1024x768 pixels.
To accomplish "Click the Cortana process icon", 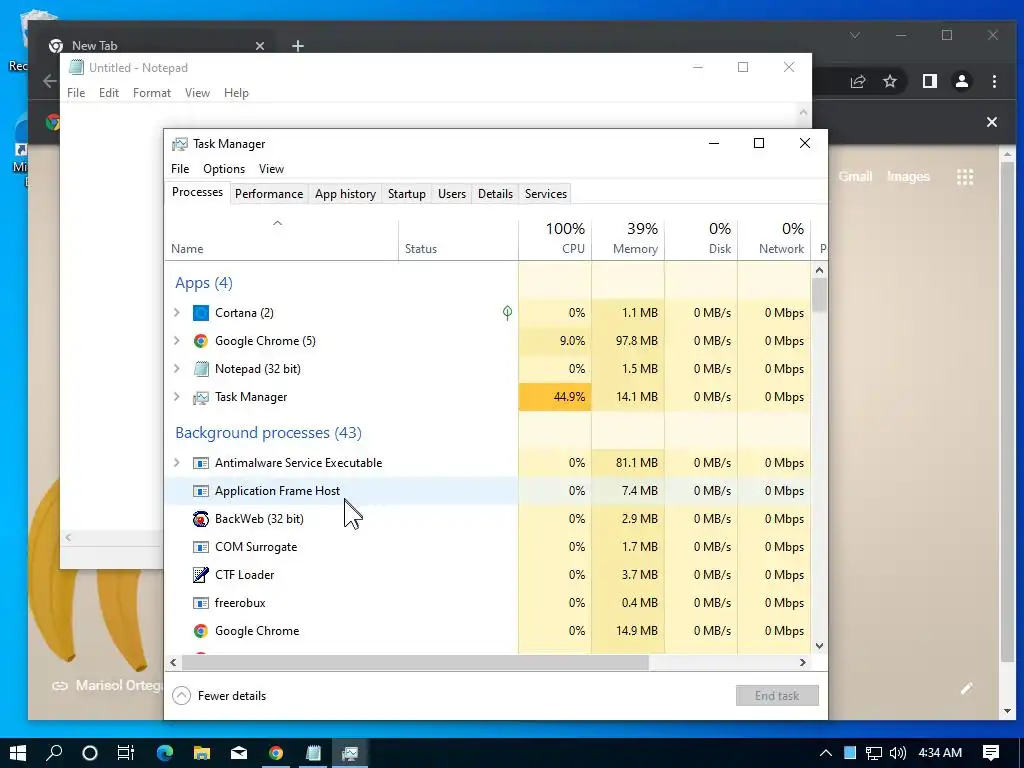I will pyautogui.click(x=200, y=313).
